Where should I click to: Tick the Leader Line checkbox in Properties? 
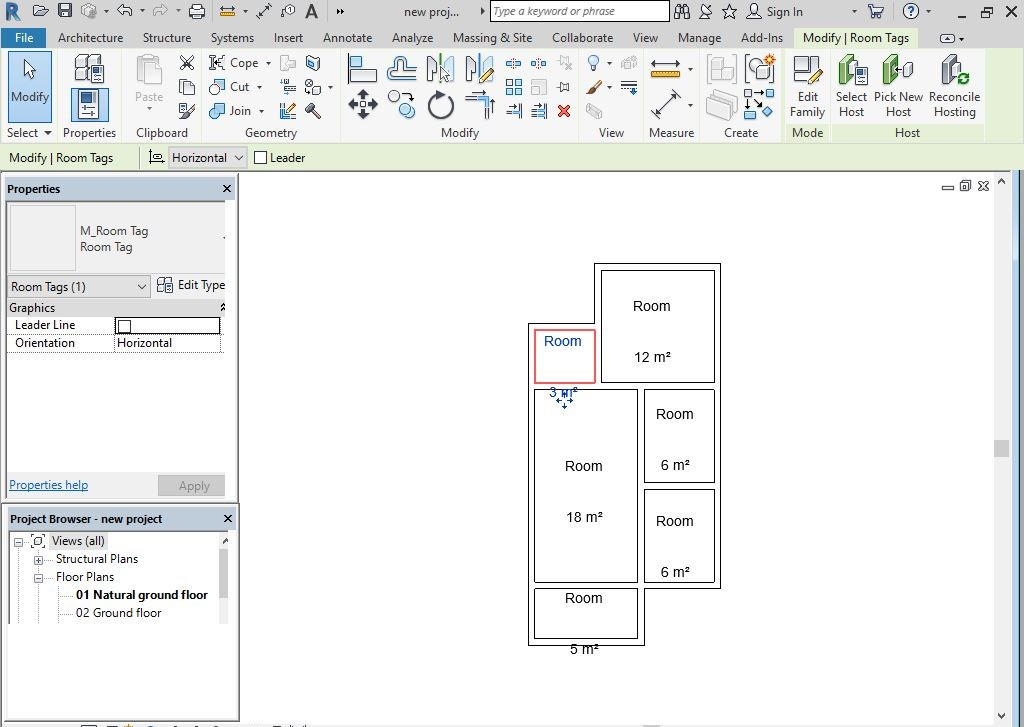coord(125,325)
